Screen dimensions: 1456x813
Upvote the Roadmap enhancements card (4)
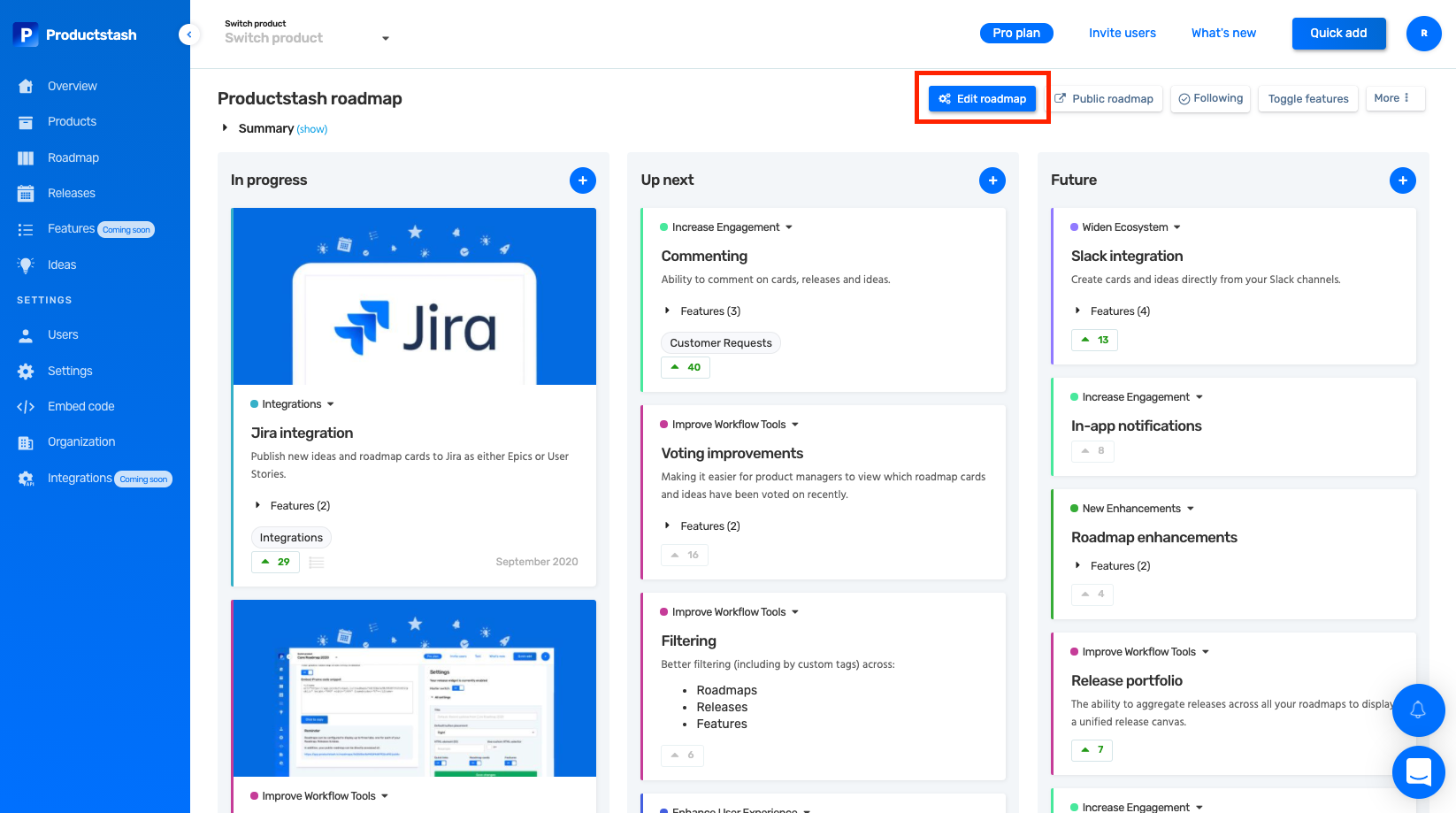click(1092, 594)
